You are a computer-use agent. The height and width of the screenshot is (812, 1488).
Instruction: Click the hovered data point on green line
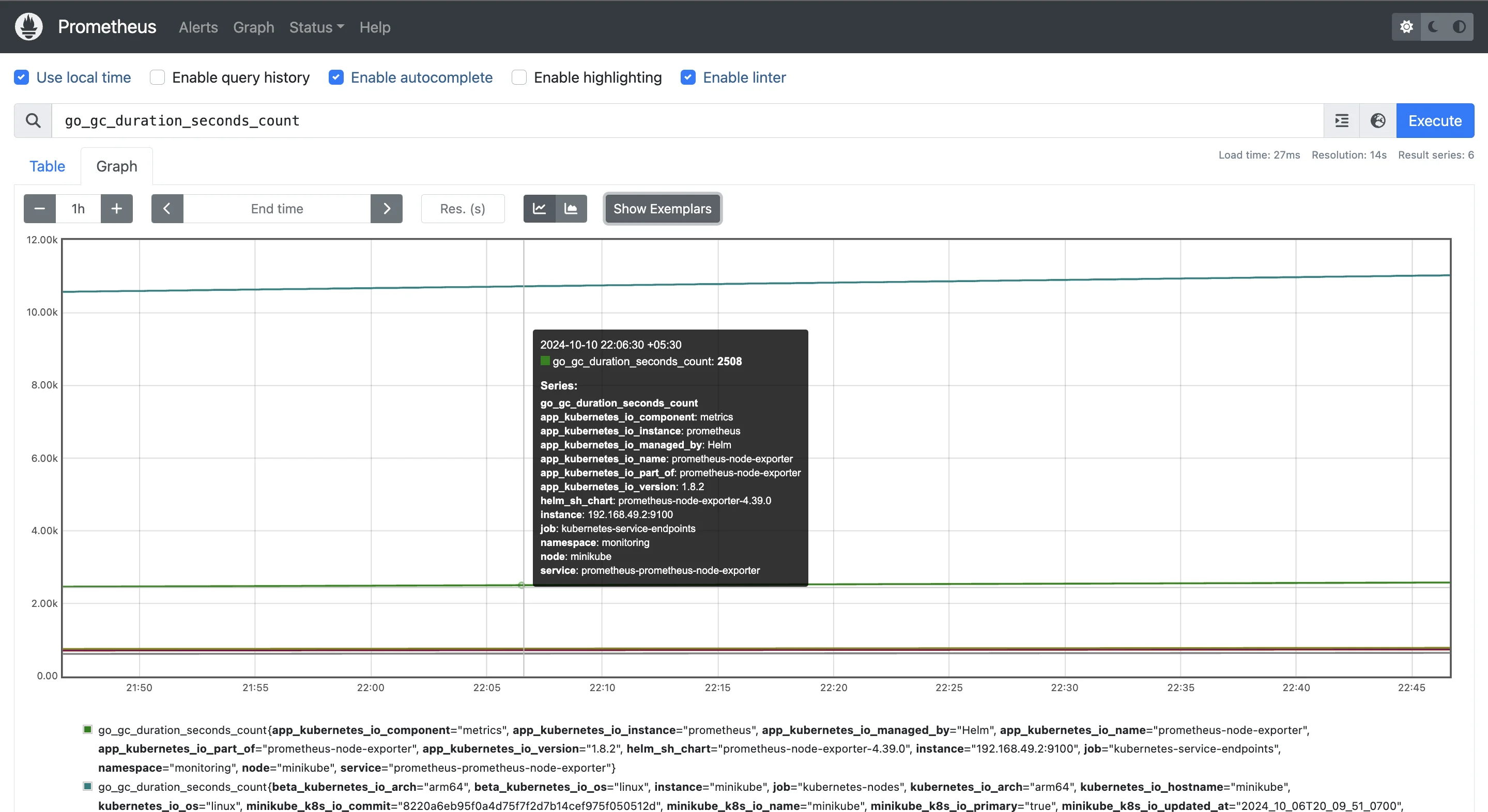click(521, 585)
